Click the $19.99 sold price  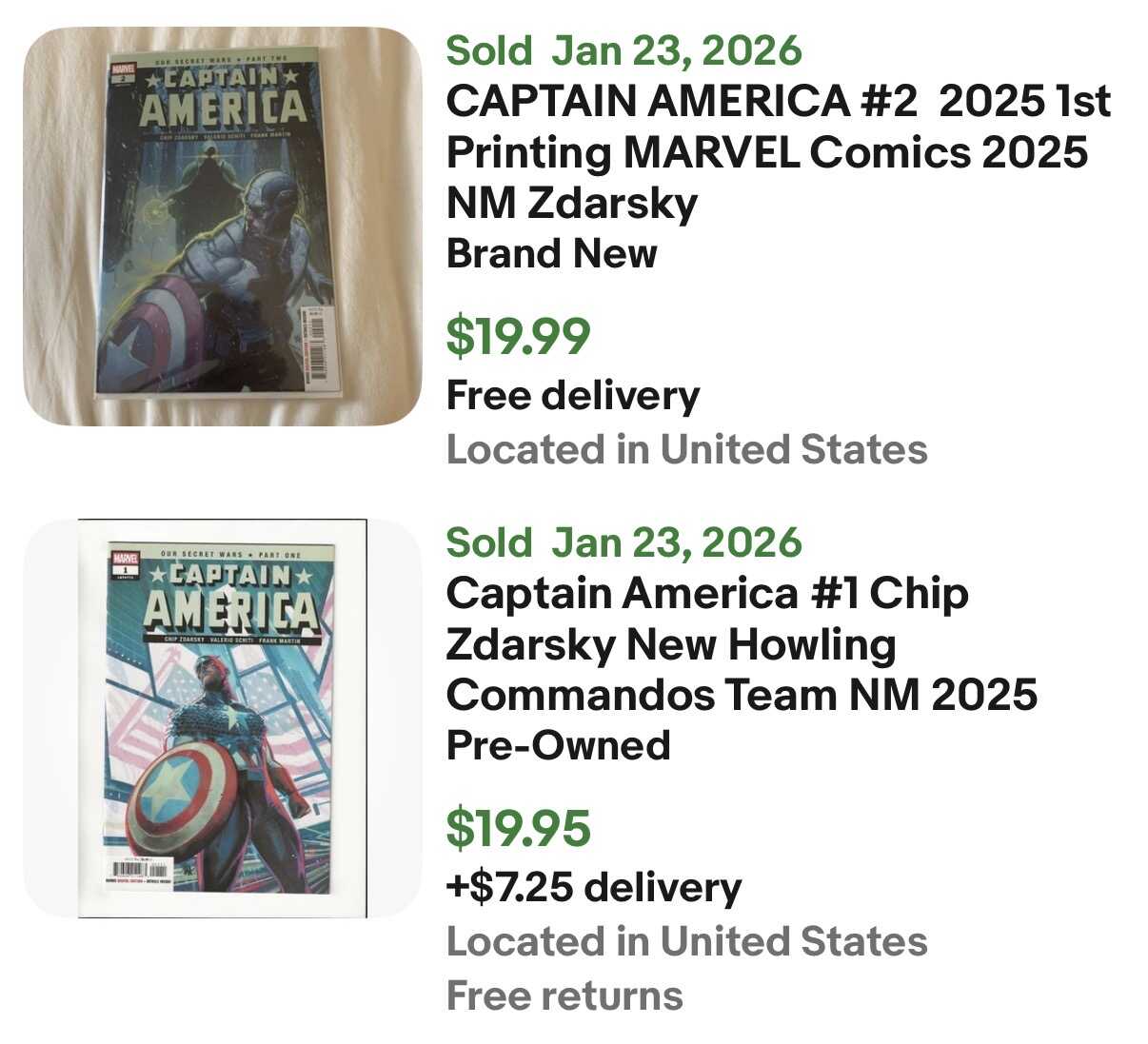(x=518, y=336)
